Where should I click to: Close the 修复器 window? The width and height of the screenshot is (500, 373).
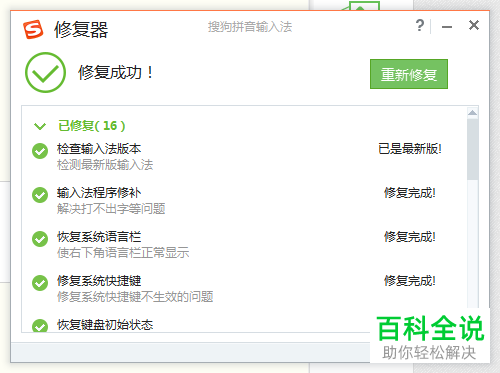(x=474, y=25)
